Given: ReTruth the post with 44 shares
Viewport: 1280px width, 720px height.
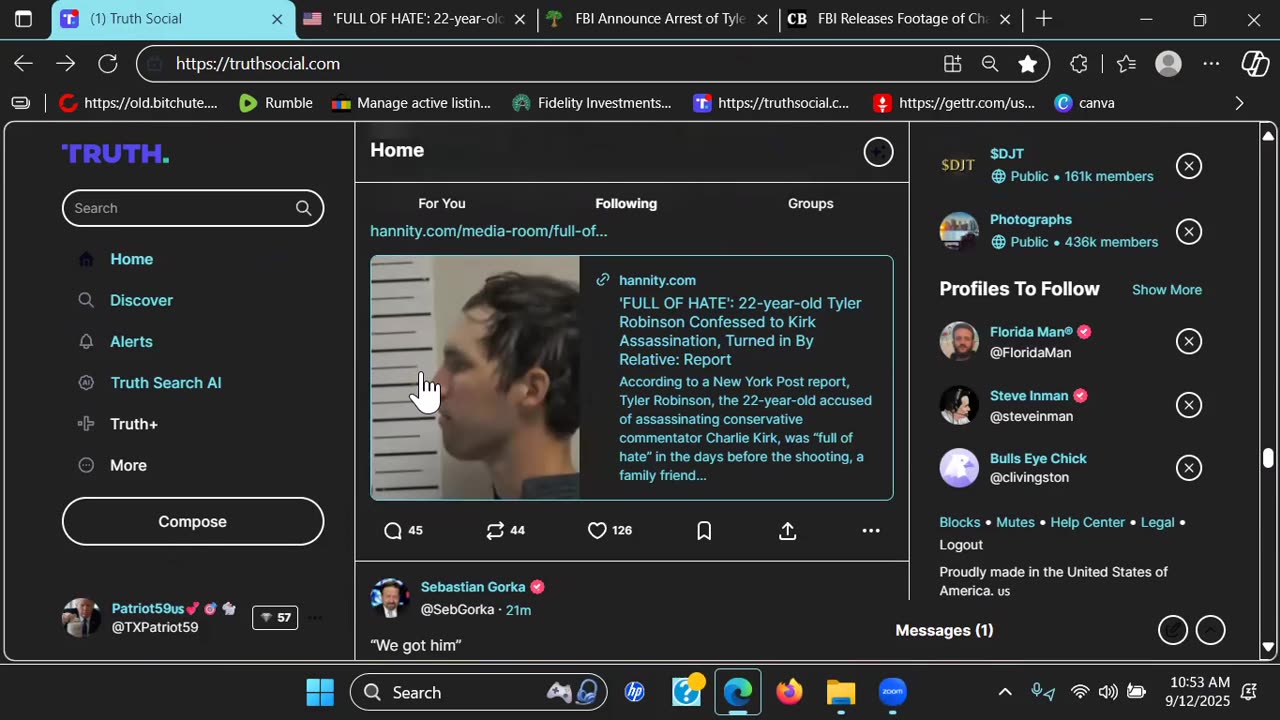Looking at the screenshot, I should click(495, 531).
